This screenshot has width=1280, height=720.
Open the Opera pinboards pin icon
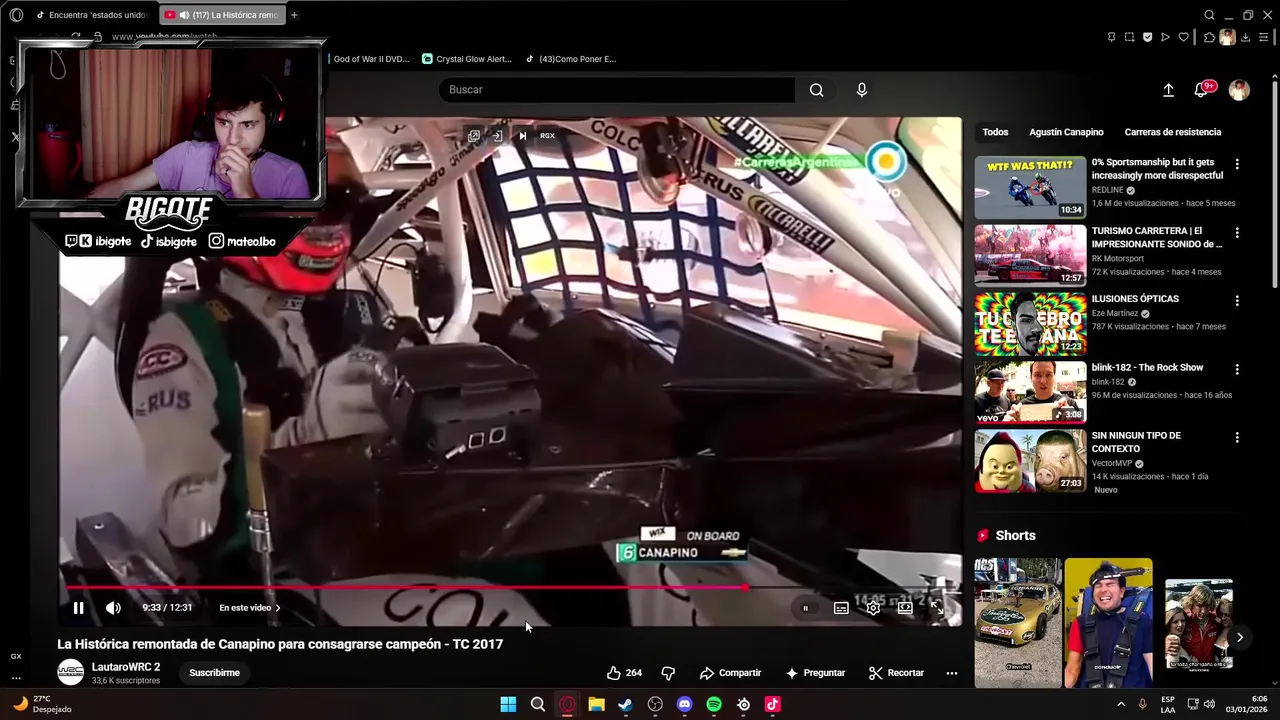click(x=1112, y=37)
